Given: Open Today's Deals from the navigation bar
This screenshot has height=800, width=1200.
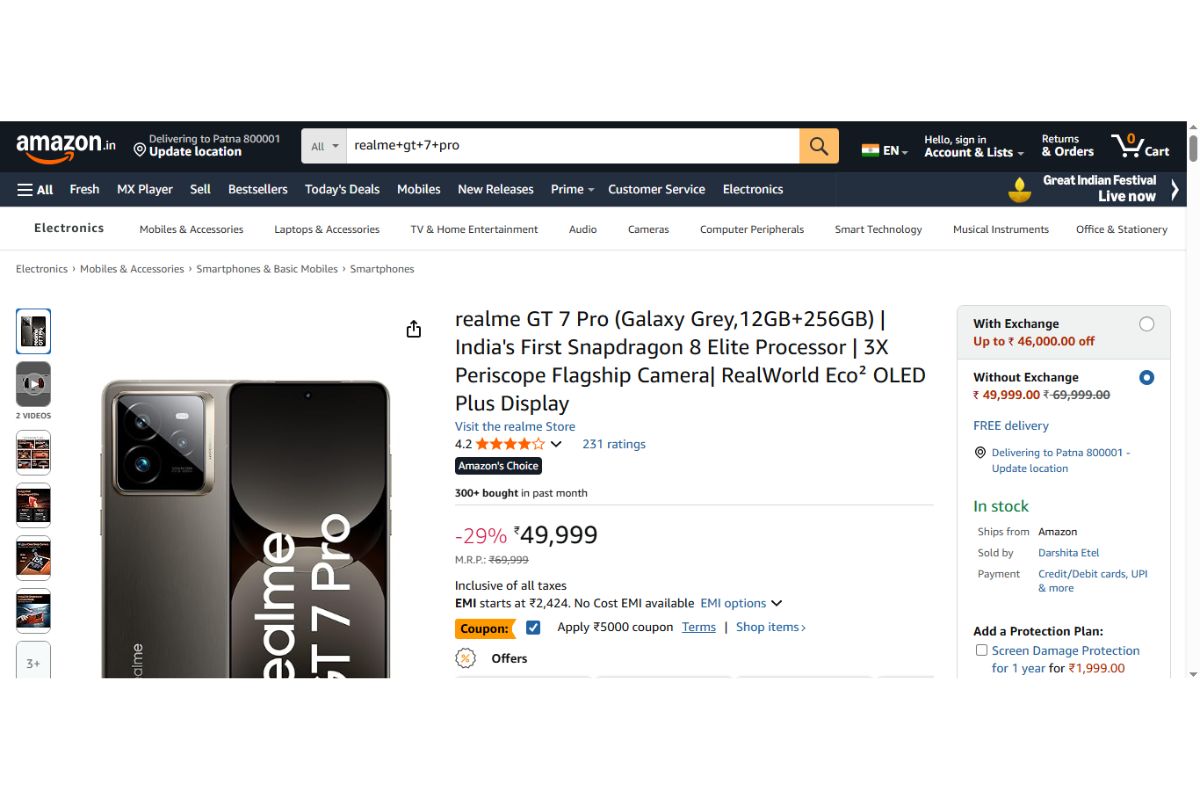Looking at the screenshot, I should pos(342,189).
